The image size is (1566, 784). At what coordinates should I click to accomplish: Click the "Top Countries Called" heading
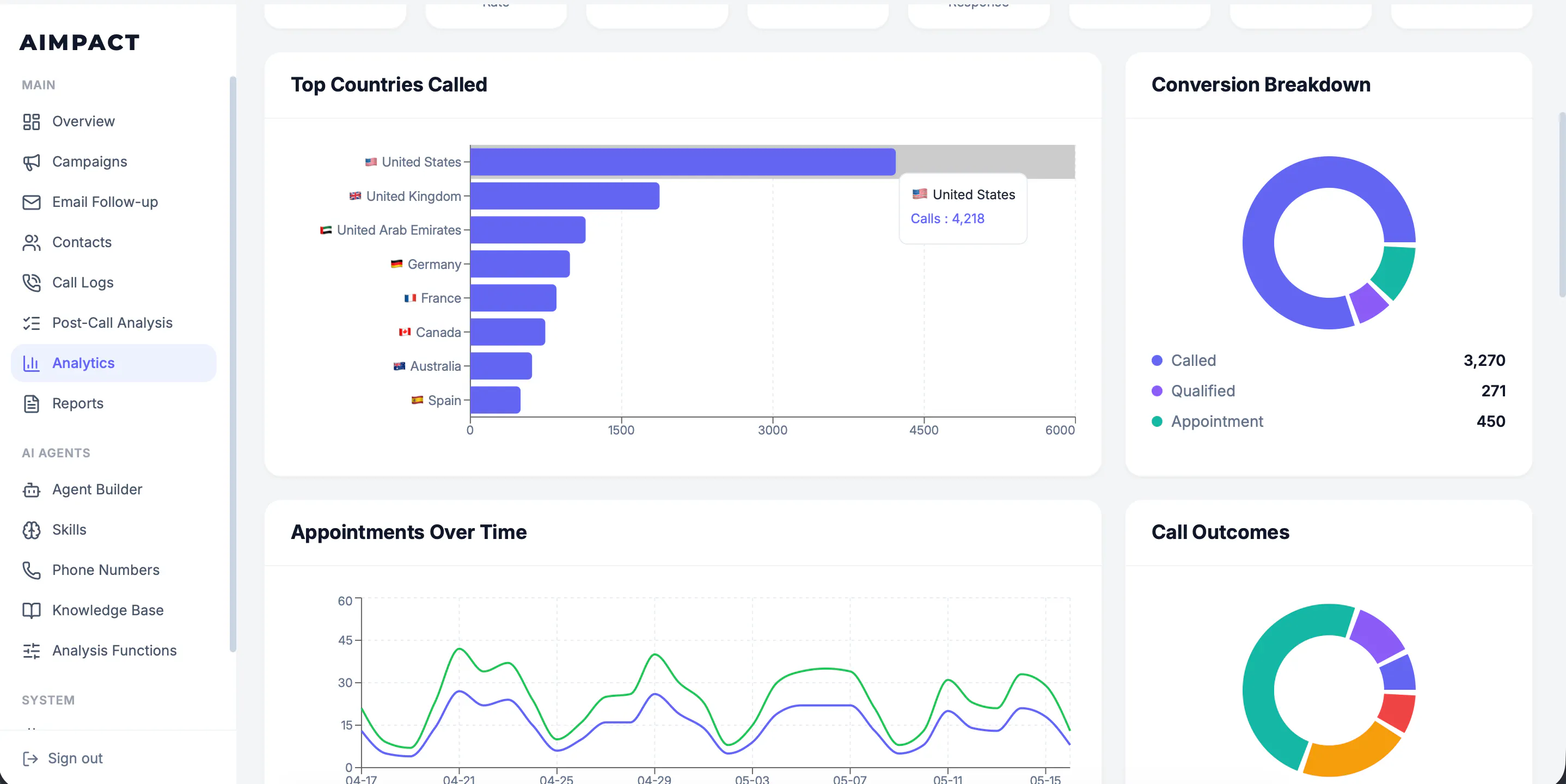point(389,84)
